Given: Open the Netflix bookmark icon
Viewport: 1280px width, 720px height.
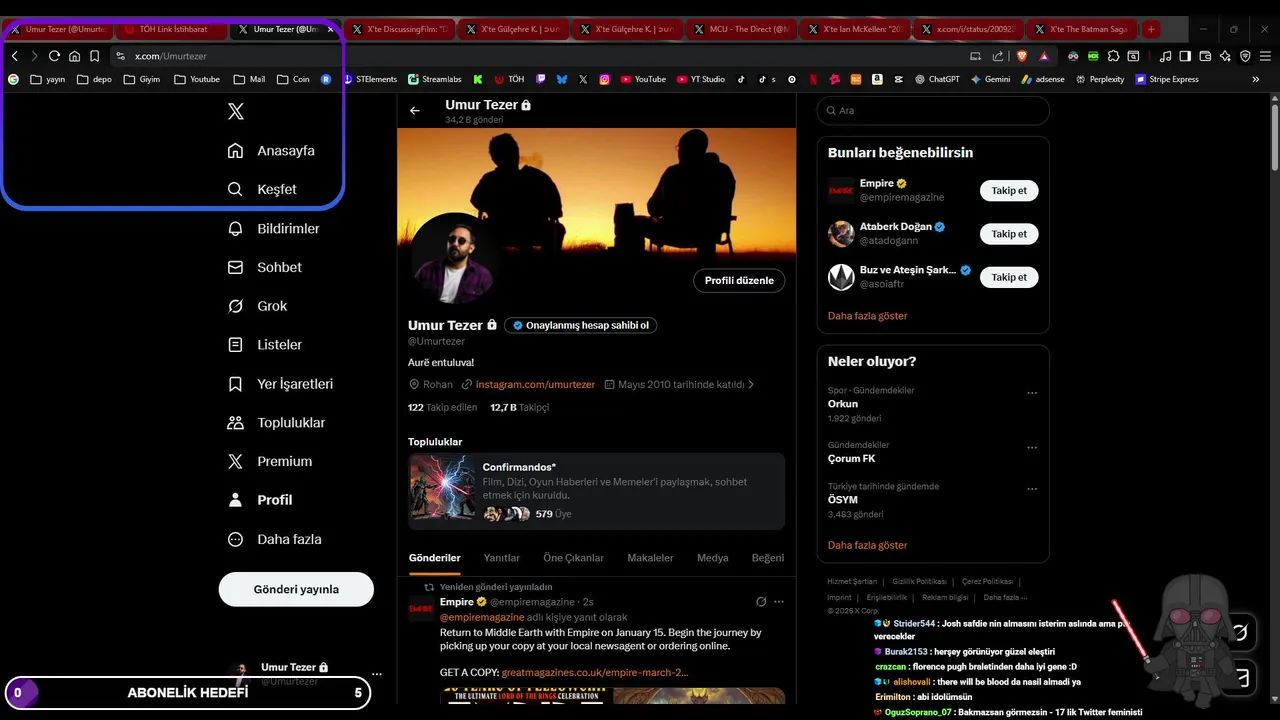Looking at the screenshot, I should 812,79.
